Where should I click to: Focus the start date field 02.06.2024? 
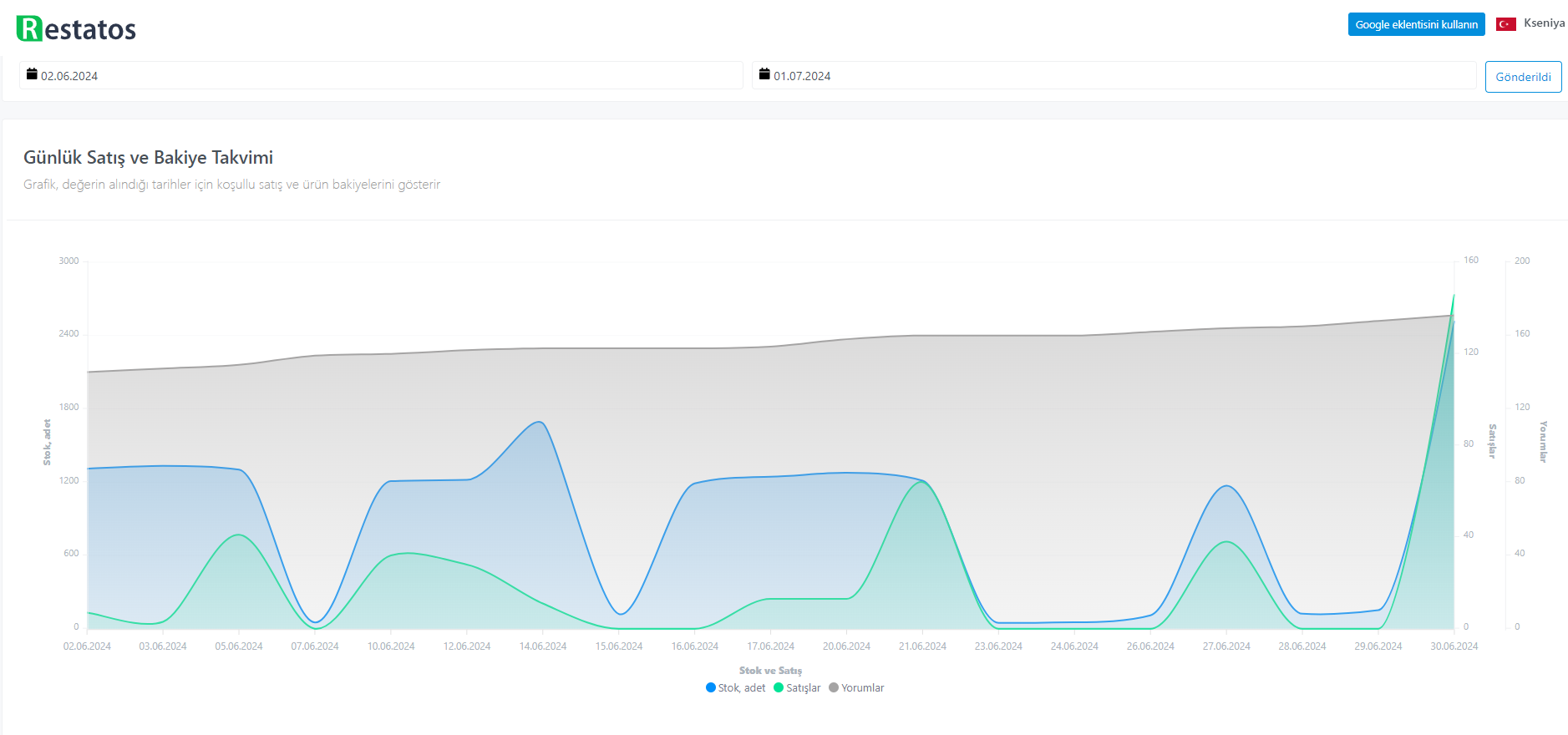tap(381, 75)
